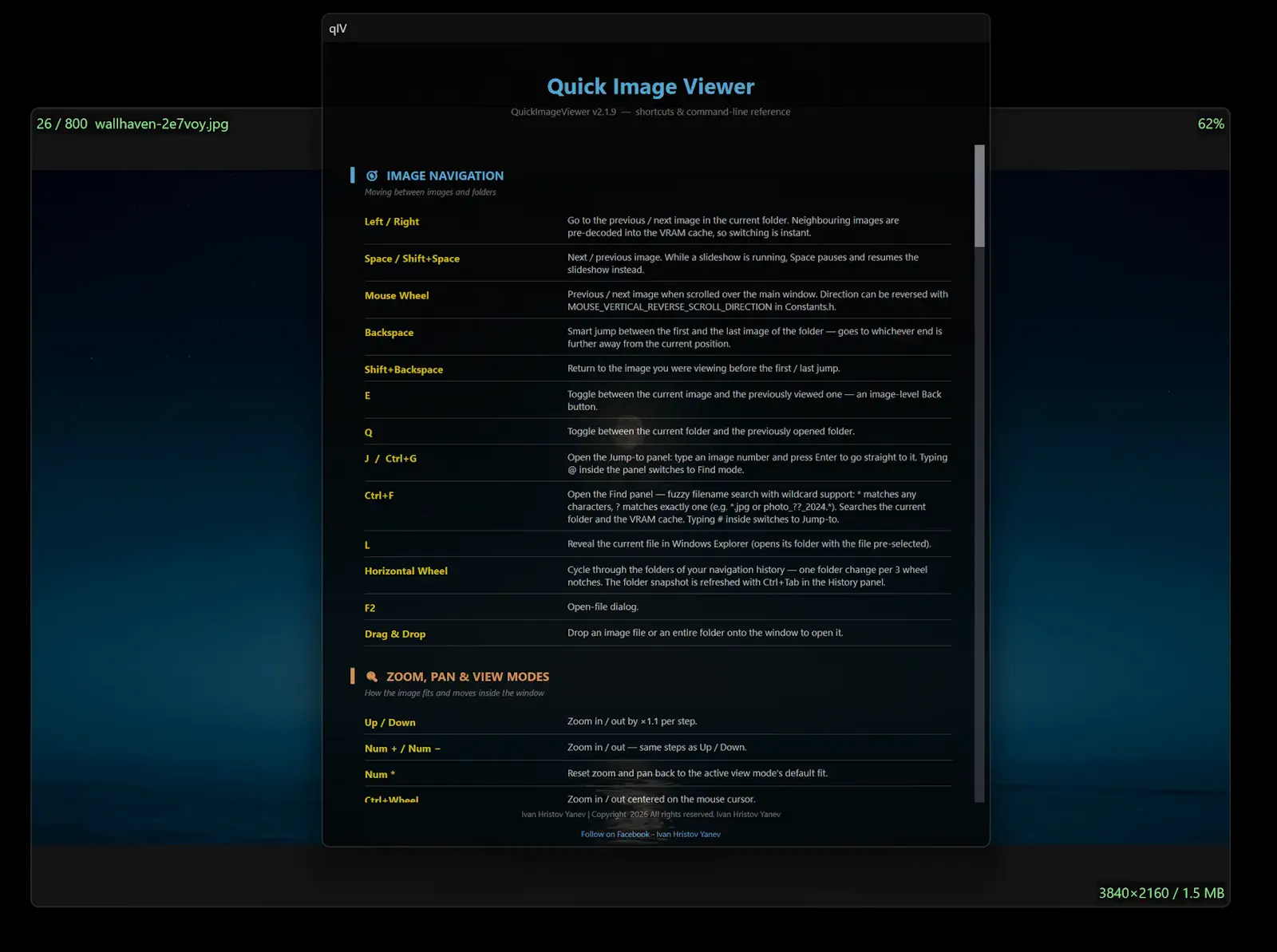The height and width of the screenshot is (952, 1277).
Task: Select the E shortcut key label
Action: click(x=367, y=396)
